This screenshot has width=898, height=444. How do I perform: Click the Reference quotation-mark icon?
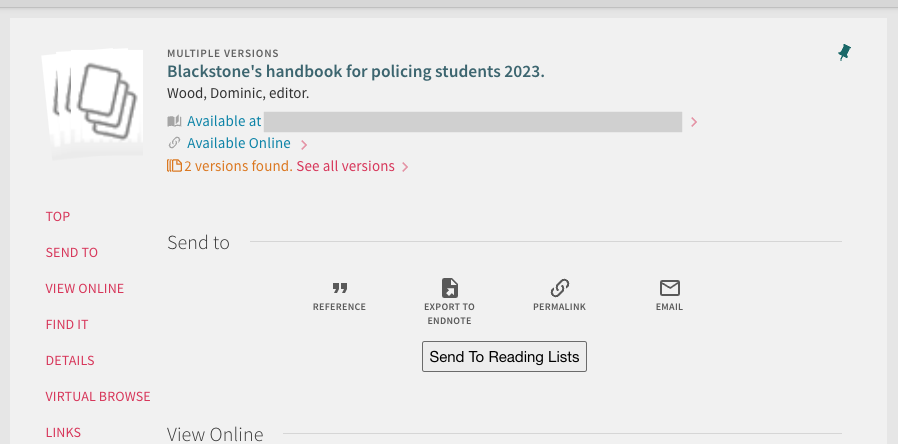340,288
